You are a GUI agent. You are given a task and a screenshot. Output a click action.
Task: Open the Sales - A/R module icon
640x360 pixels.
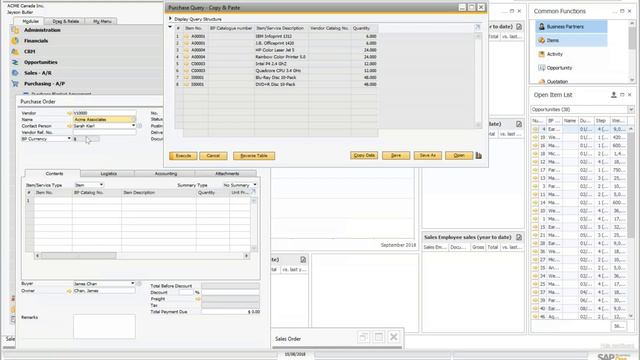click(15, 73)
